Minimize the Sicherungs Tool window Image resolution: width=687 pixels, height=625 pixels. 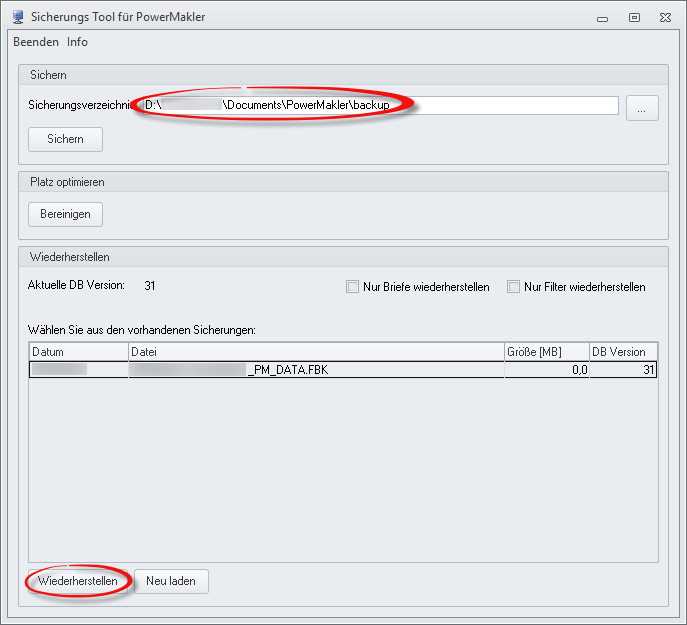point(602,18)
